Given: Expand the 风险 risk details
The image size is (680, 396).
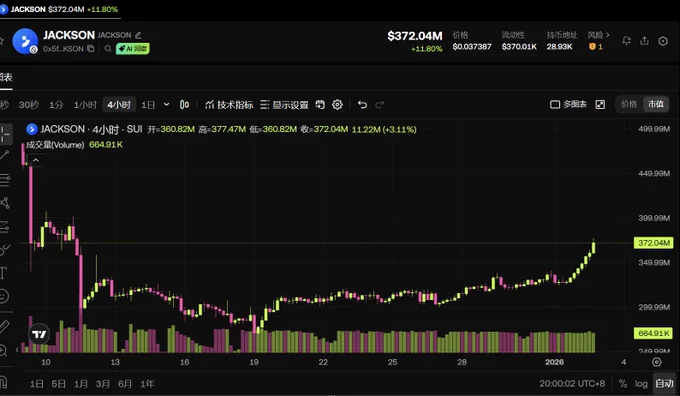Looking at the screenshot, I should 598,35.
